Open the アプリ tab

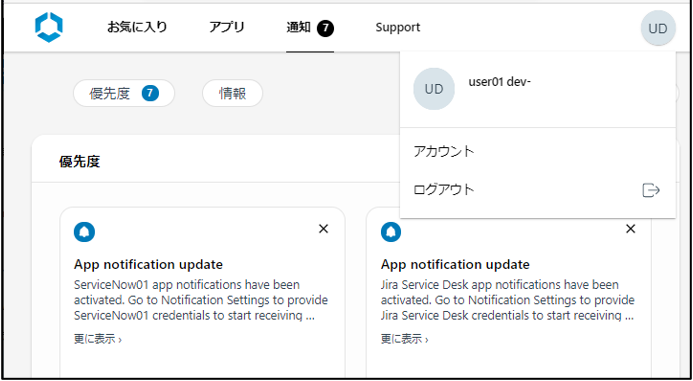(227, 27)
